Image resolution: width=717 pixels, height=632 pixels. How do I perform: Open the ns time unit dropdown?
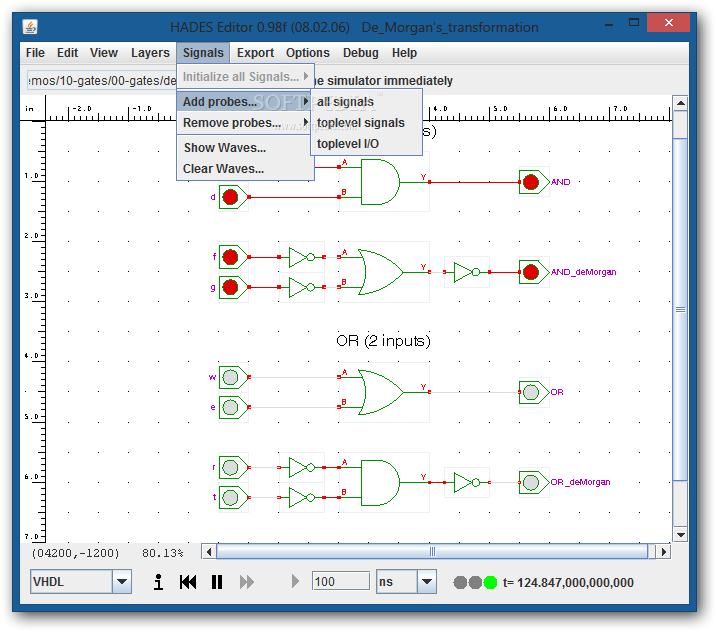coord(427,582)
